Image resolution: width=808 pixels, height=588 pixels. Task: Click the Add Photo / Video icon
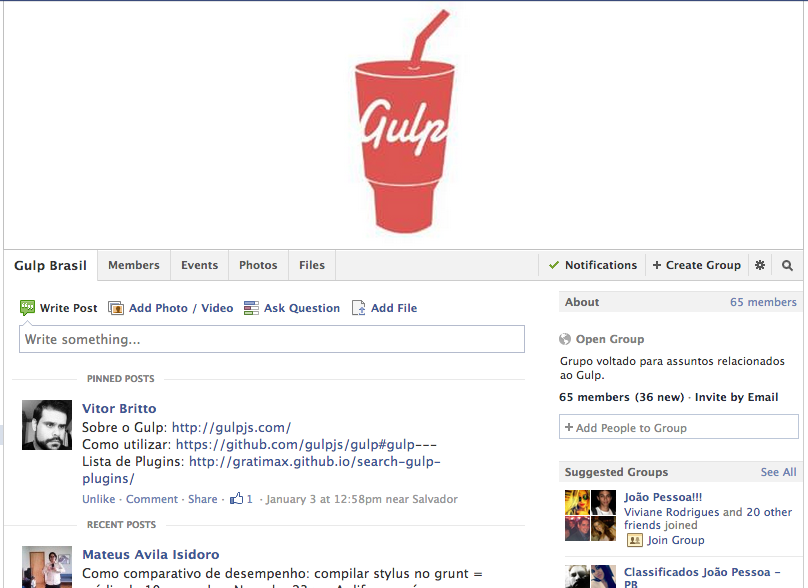point(116,308)
